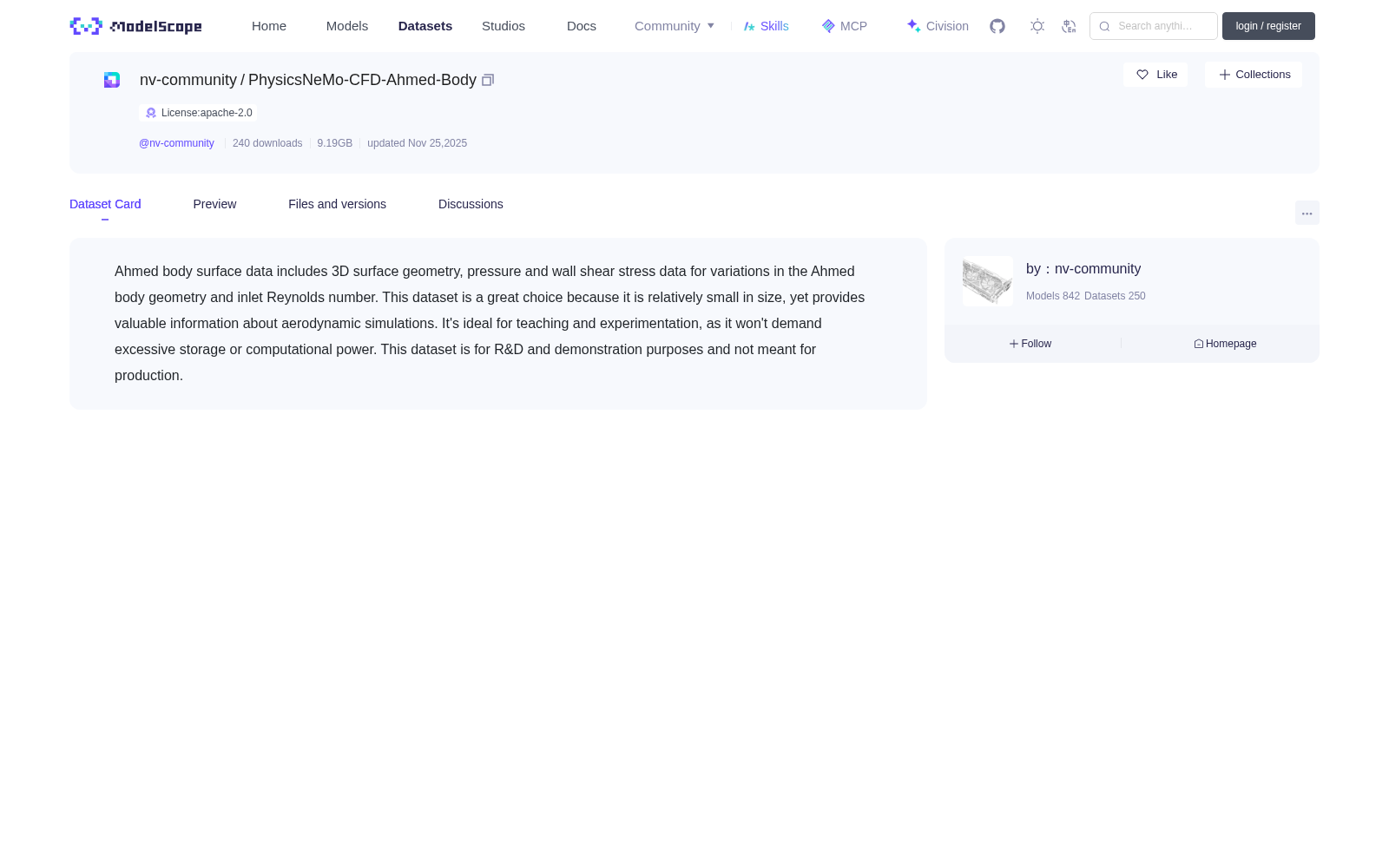Click nv-community in dataset title
The width and height of the screenshot is (1389, 868).
tap(188, 80)
